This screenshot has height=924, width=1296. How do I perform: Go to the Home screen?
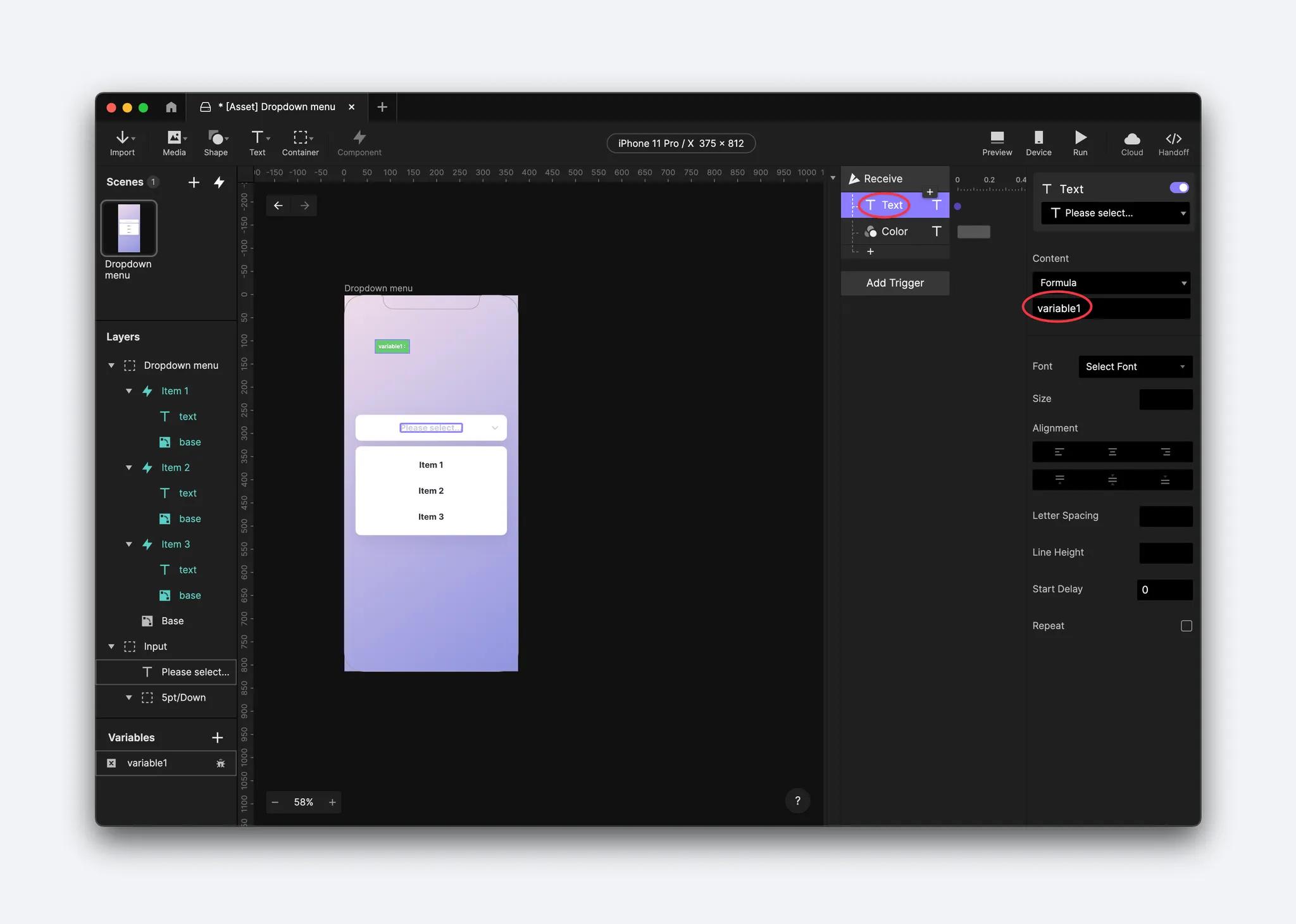coord(171,107)
